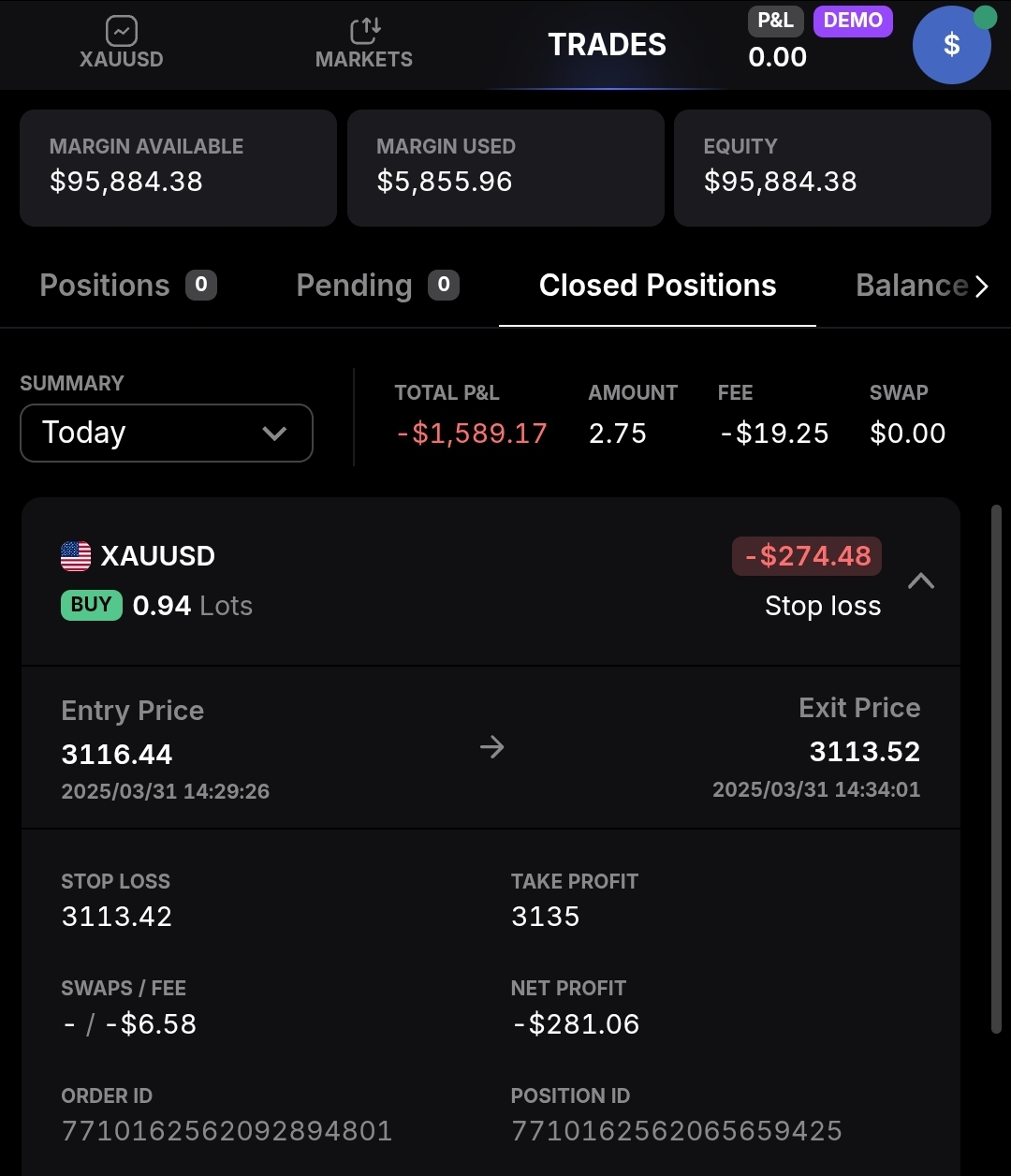Open the XAUUSD chart icon
This screenshot has height=1176, width=1011.
[122, 32]
